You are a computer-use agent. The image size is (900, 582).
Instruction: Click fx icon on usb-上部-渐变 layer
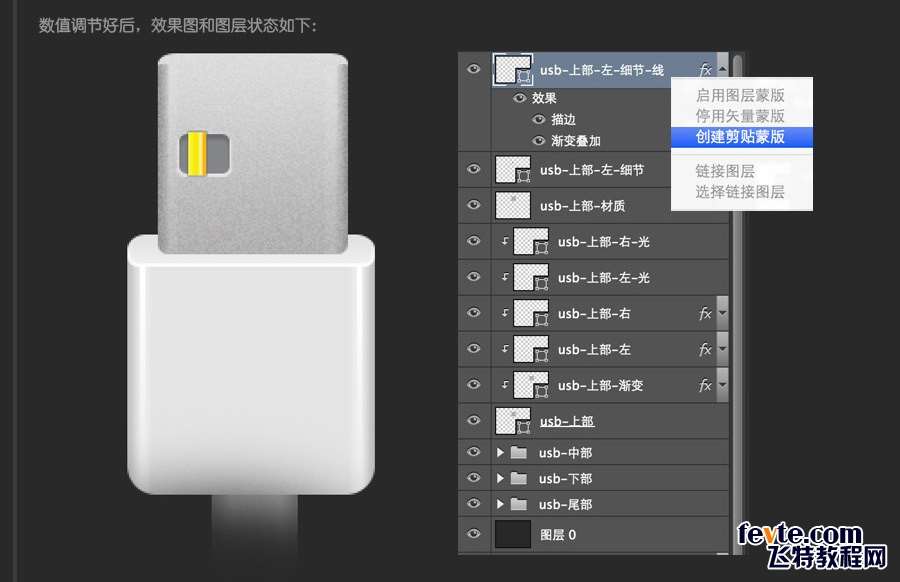pyautogui.click(x=705, y=385)
